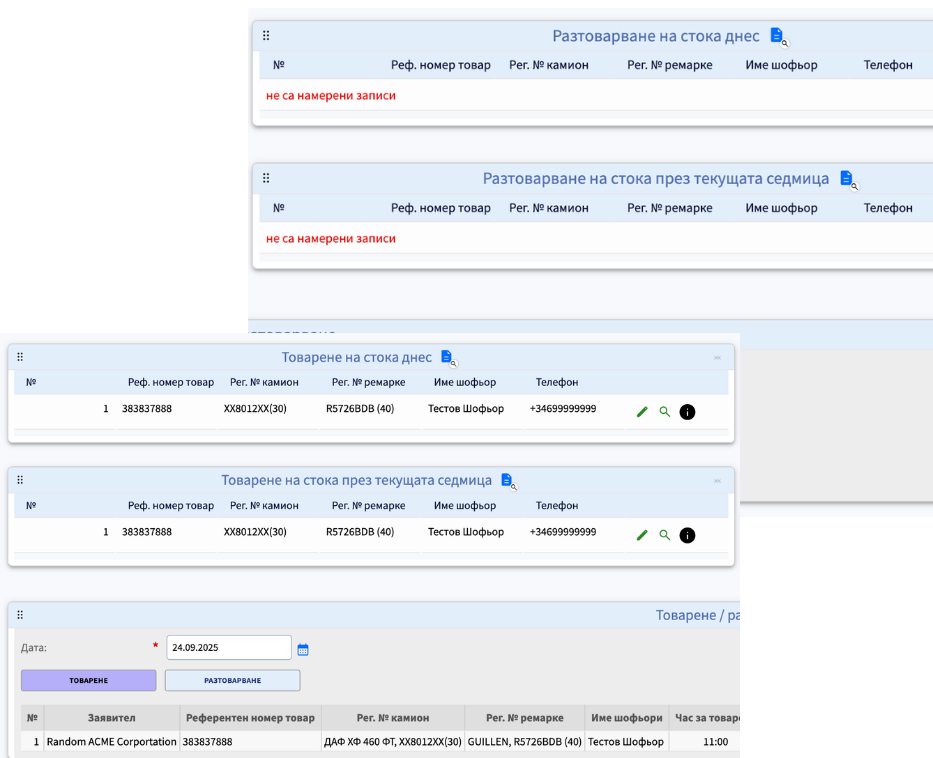The image size is (933, 758).
Task: Click document icon for "Товарене на стока през текущата седмица"
Action: 507,481
